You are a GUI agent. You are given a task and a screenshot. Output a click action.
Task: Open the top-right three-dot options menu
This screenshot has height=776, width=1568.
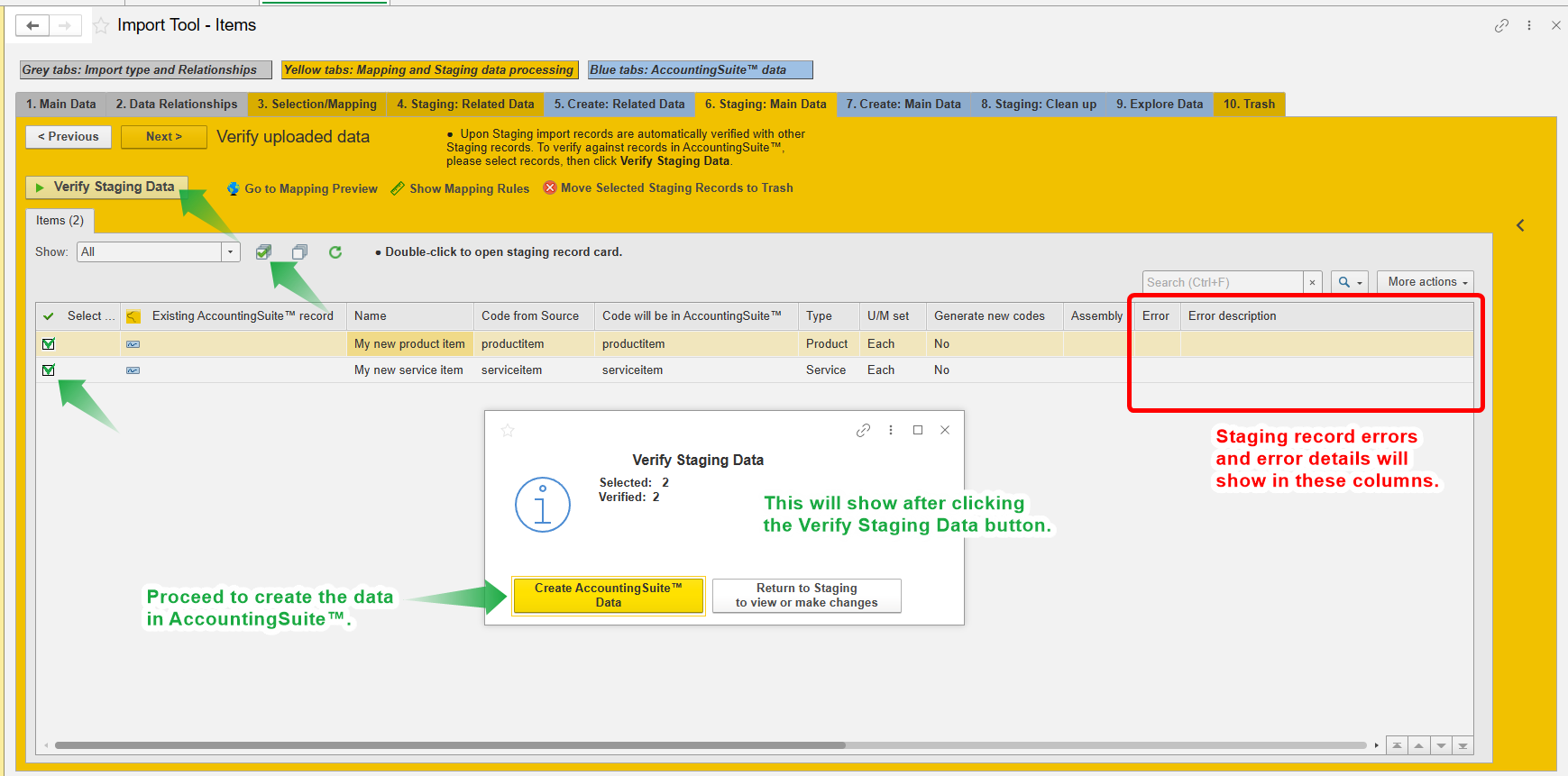click(1529, 25)
